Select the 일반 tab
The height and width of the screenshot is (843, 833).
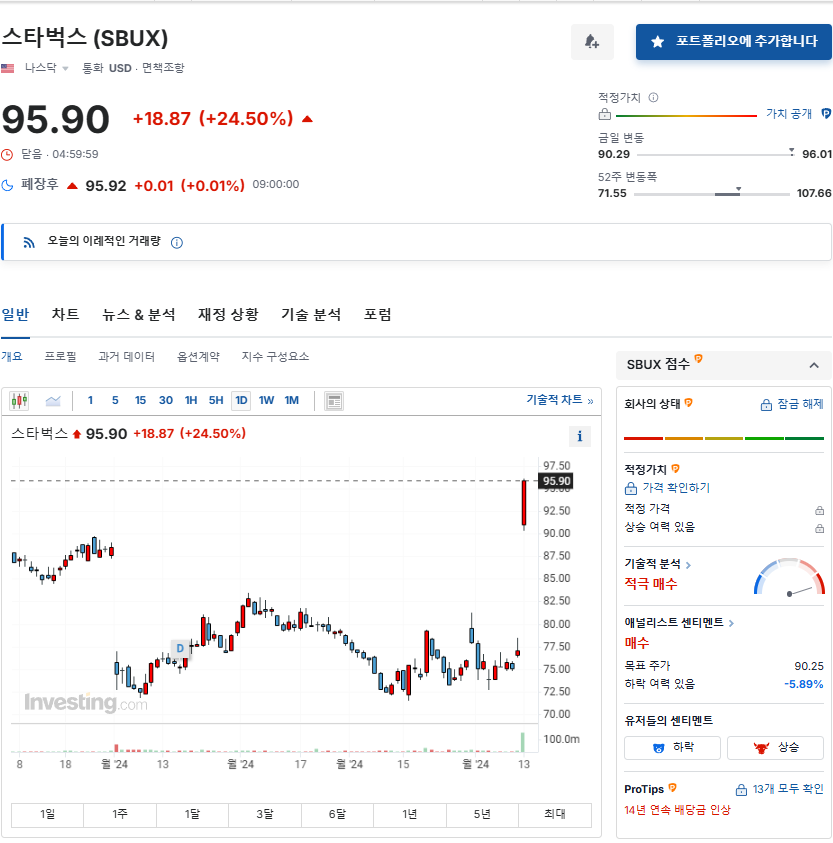pyautogui.click(x=15, y=314)
